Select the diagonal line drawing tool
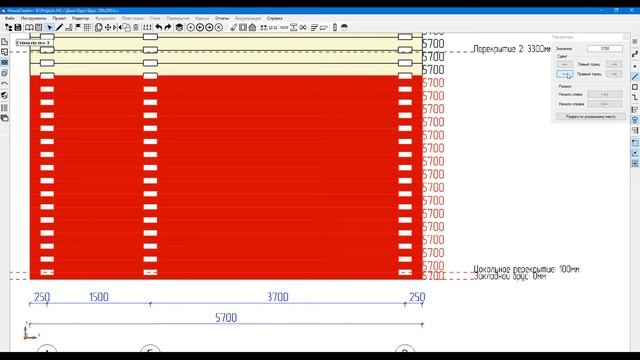Viewport: 640px width, 360px height. tap(59, 27)
